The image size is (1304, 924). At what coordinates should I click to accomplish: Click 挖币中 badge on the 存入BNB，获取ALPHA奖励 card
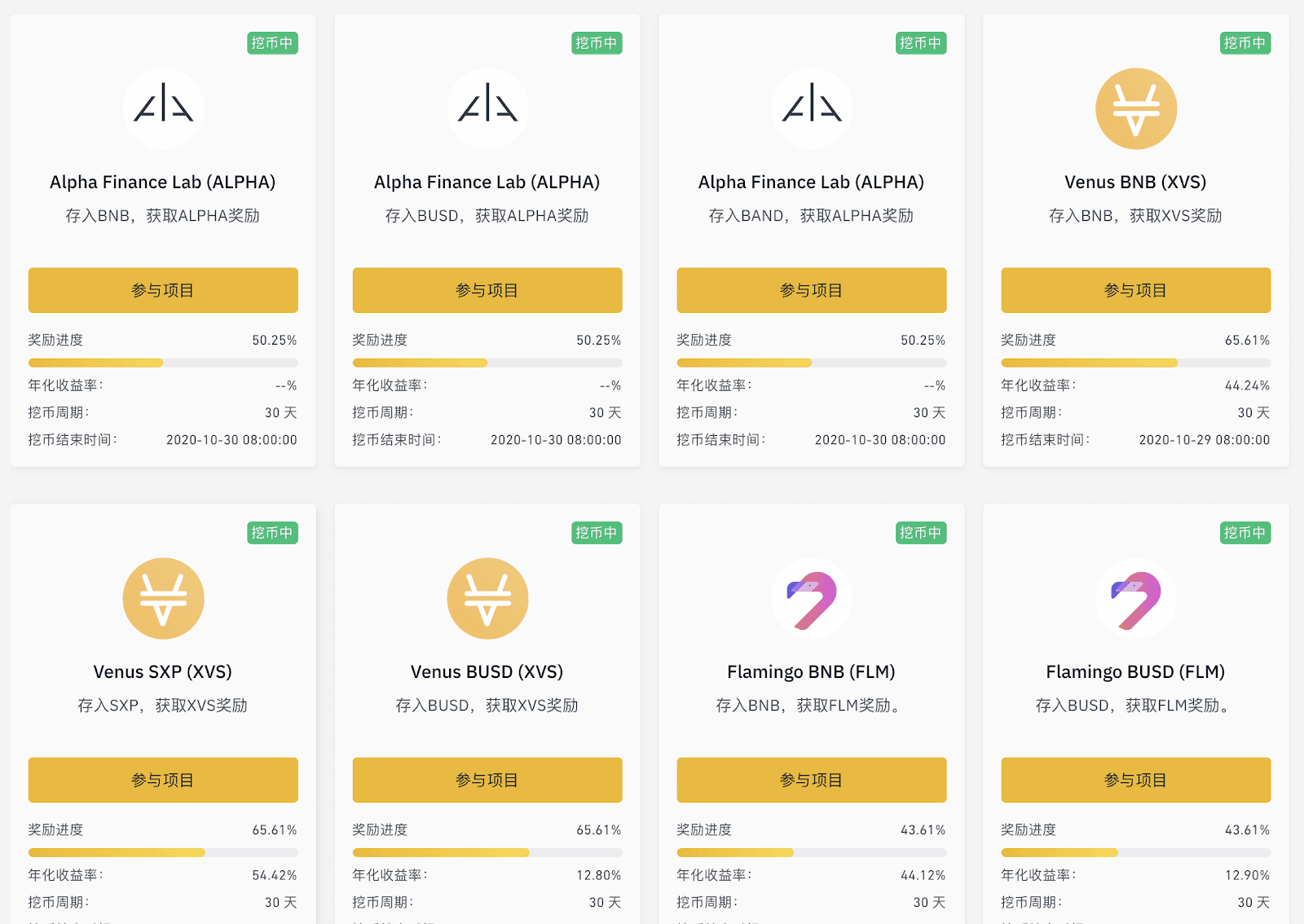(x=272, y=43)
